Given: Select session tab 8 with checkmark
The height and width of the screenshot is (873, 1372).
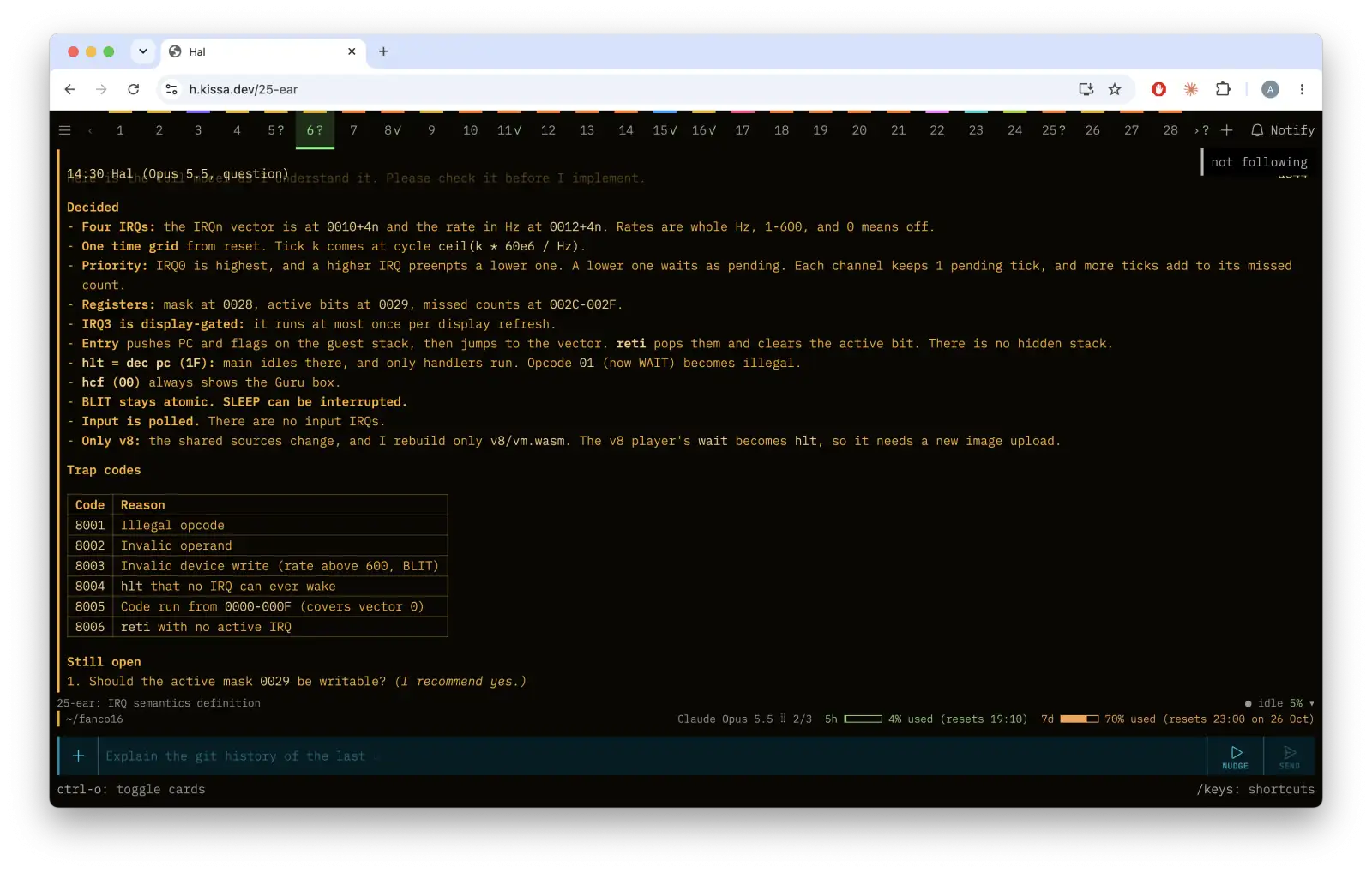Looking at the screenshot, I should point(393,130).
